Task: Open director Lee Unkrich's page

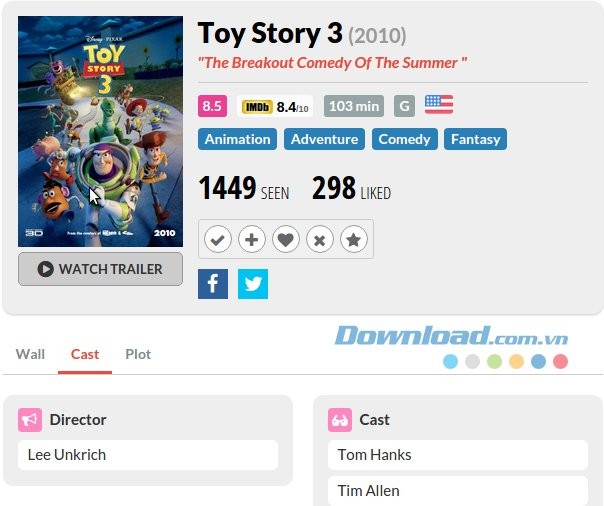Action: tap(67, 455)
